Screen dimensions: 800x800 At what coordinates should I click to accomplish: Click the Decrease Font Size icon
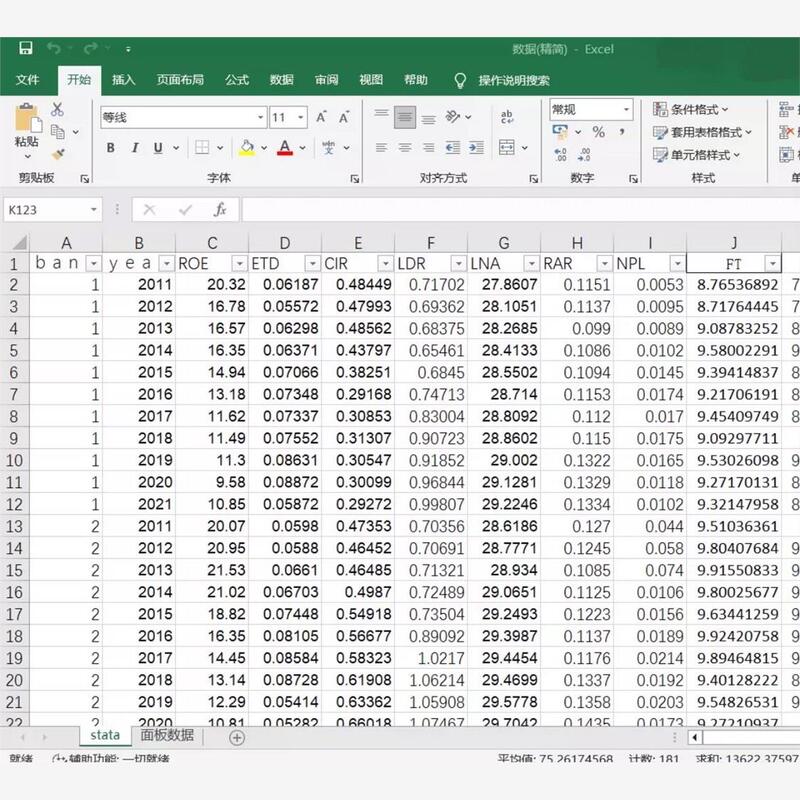[x=344, y=117]
